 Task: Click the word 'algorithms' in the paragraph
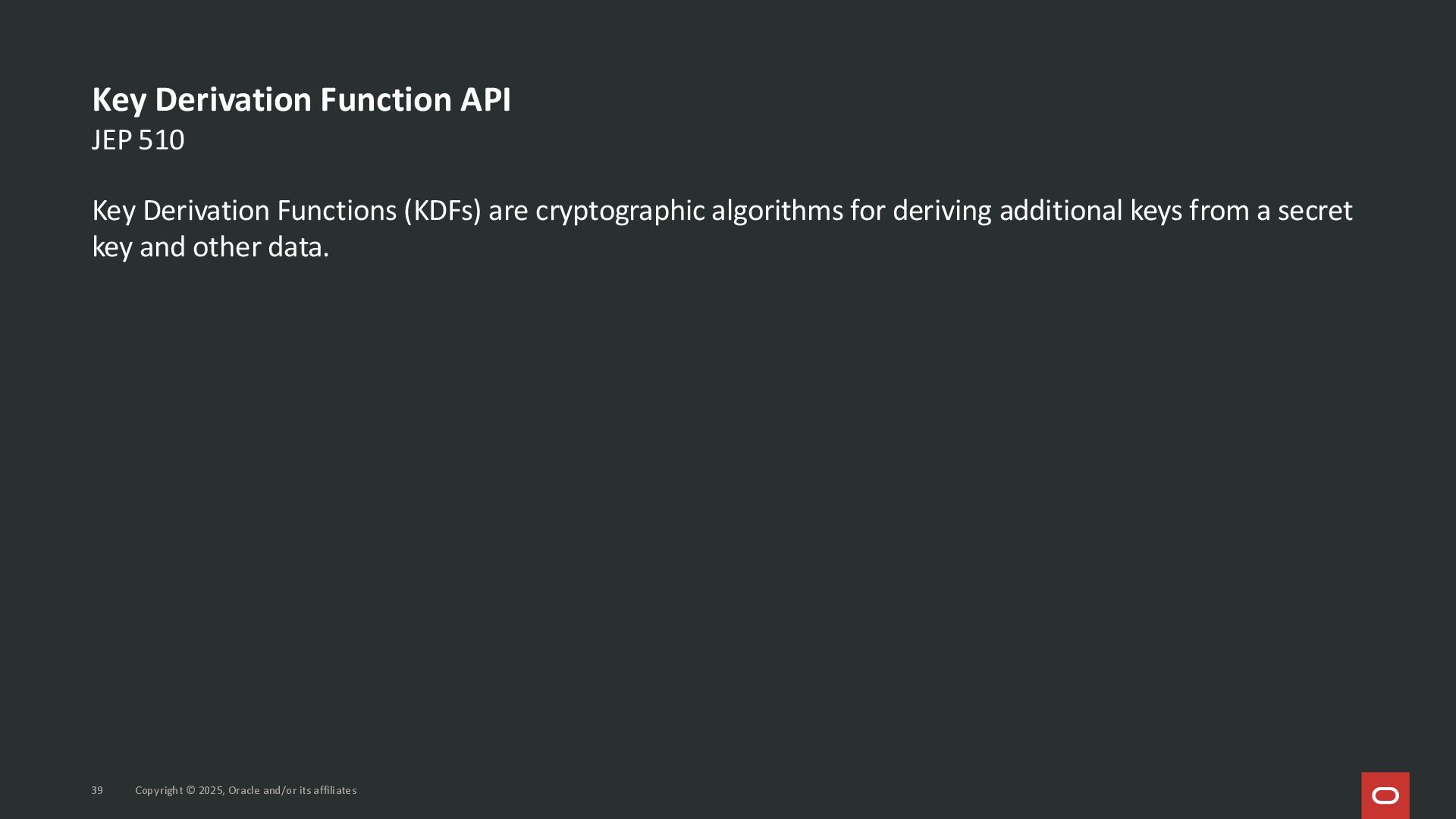(x=777, y=211)
